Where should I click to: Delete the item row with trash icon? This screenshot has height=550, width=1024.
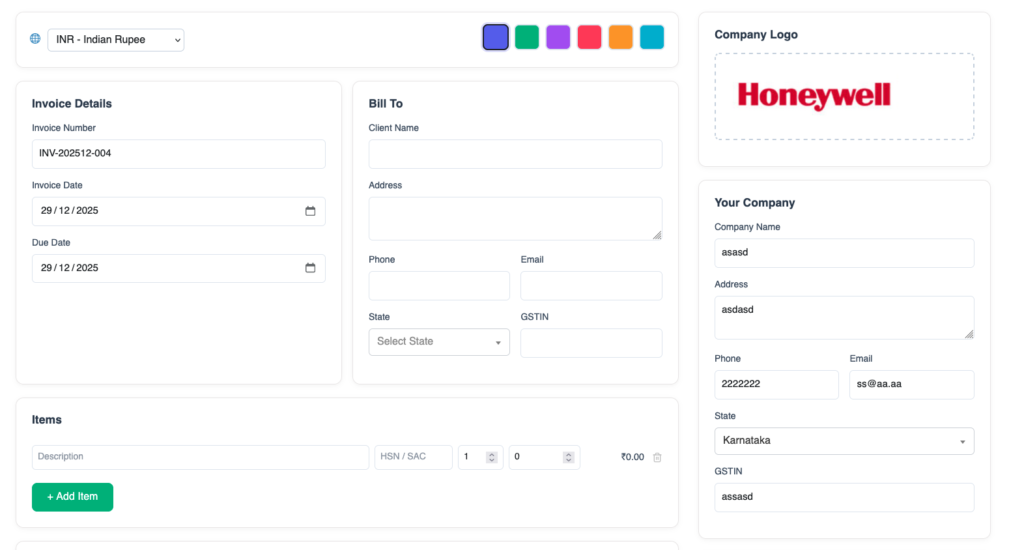[x=657, y=457]
